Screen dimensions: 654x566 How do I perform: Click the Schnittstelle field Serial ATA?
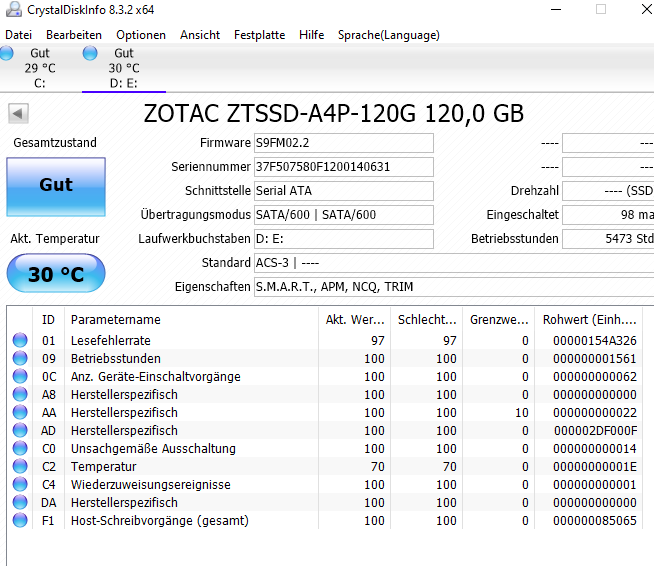pos(344,191)
